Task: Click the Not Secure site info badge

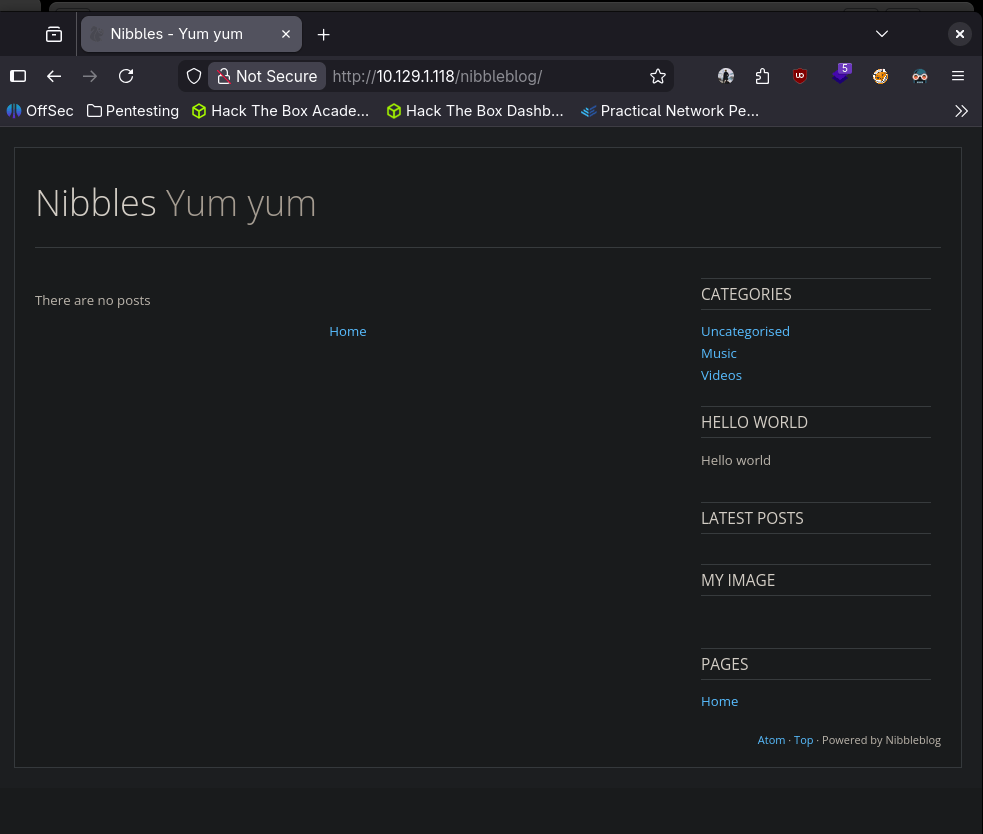Action: (267, 76)
